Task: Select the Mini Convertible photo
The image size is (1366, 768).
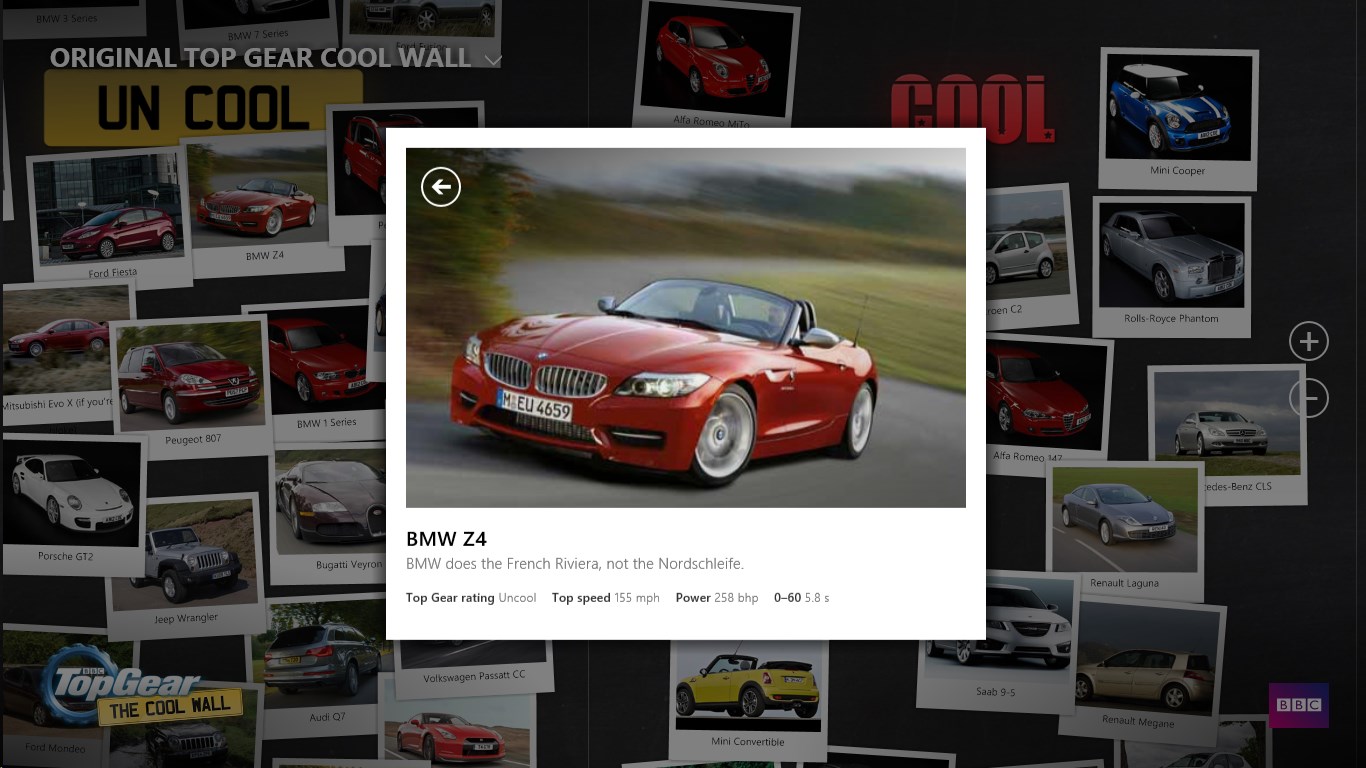Action: coord(748,700)
